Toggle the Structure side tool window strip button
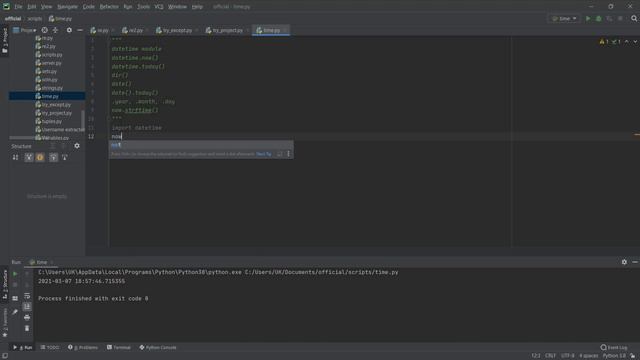The width and height of the screenshot is (640, 360). click(x=5, y=285)
